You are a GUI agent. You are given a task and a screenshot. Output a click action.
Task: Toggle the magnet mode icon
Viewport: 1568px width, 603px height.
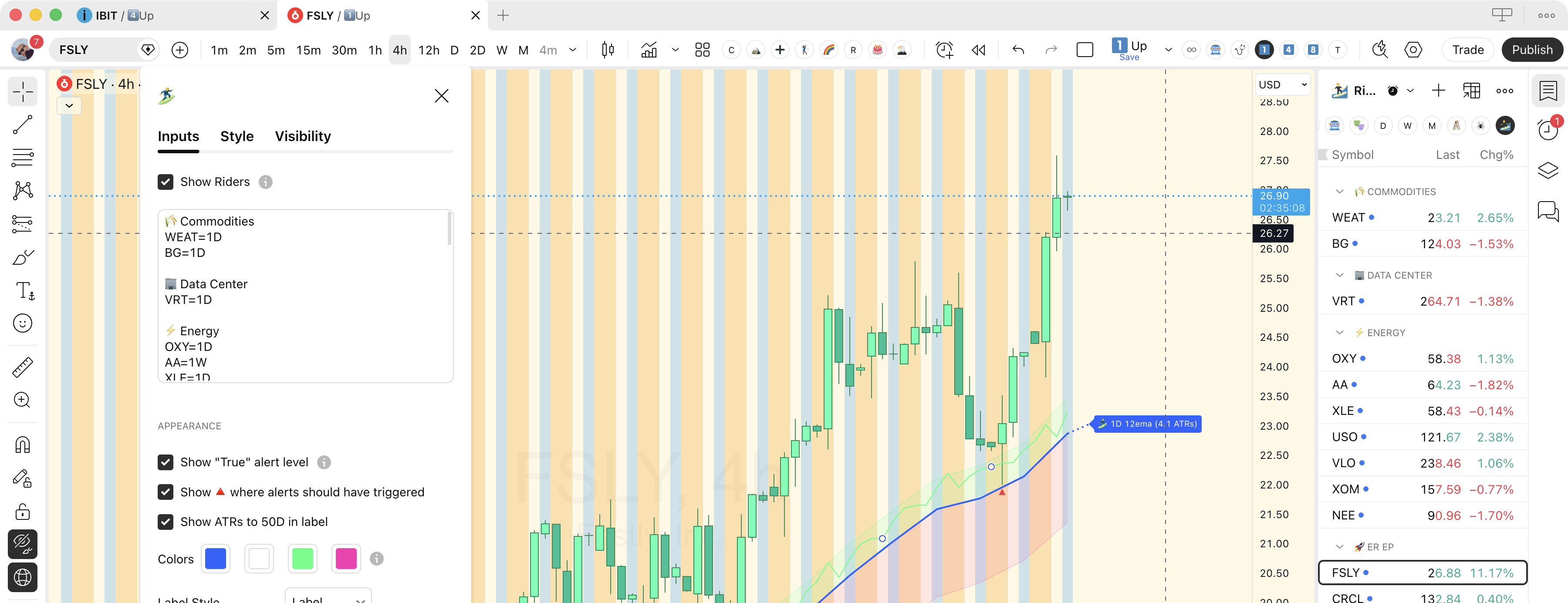pyautogui.click(x=23, y=445)
